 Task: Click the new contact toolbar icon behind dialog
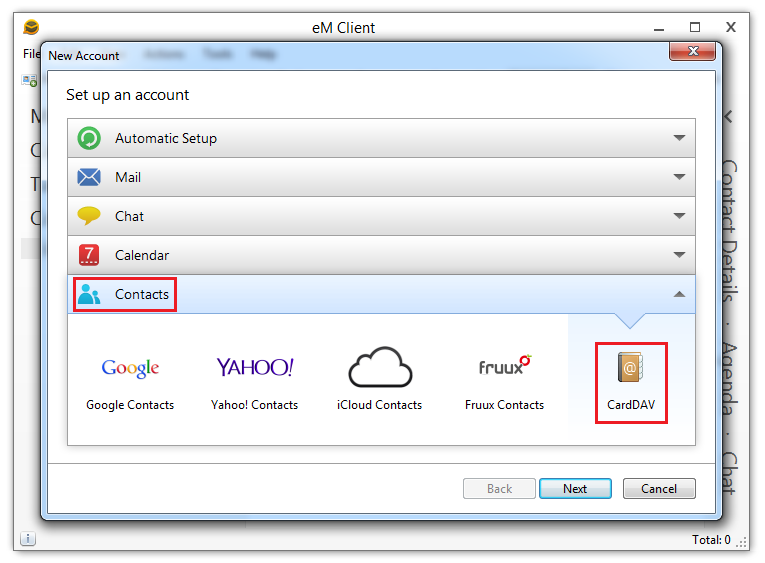29,80
